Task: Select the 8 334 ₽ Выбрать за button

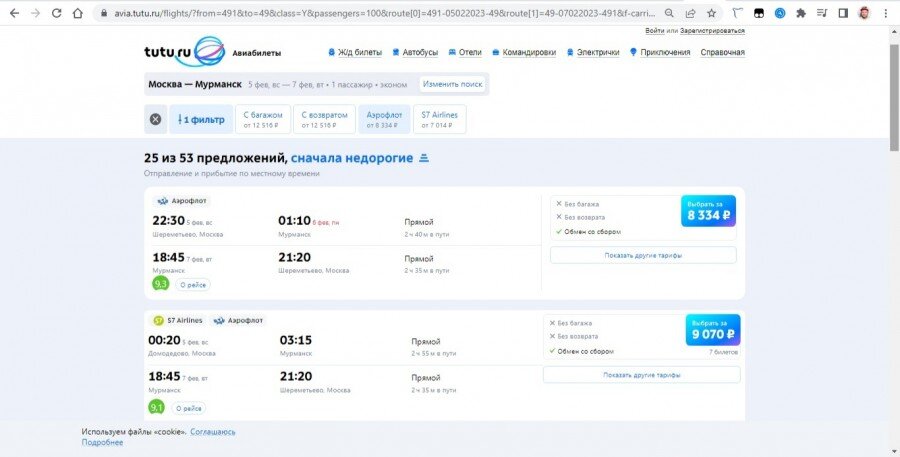Action: [708, 211]
